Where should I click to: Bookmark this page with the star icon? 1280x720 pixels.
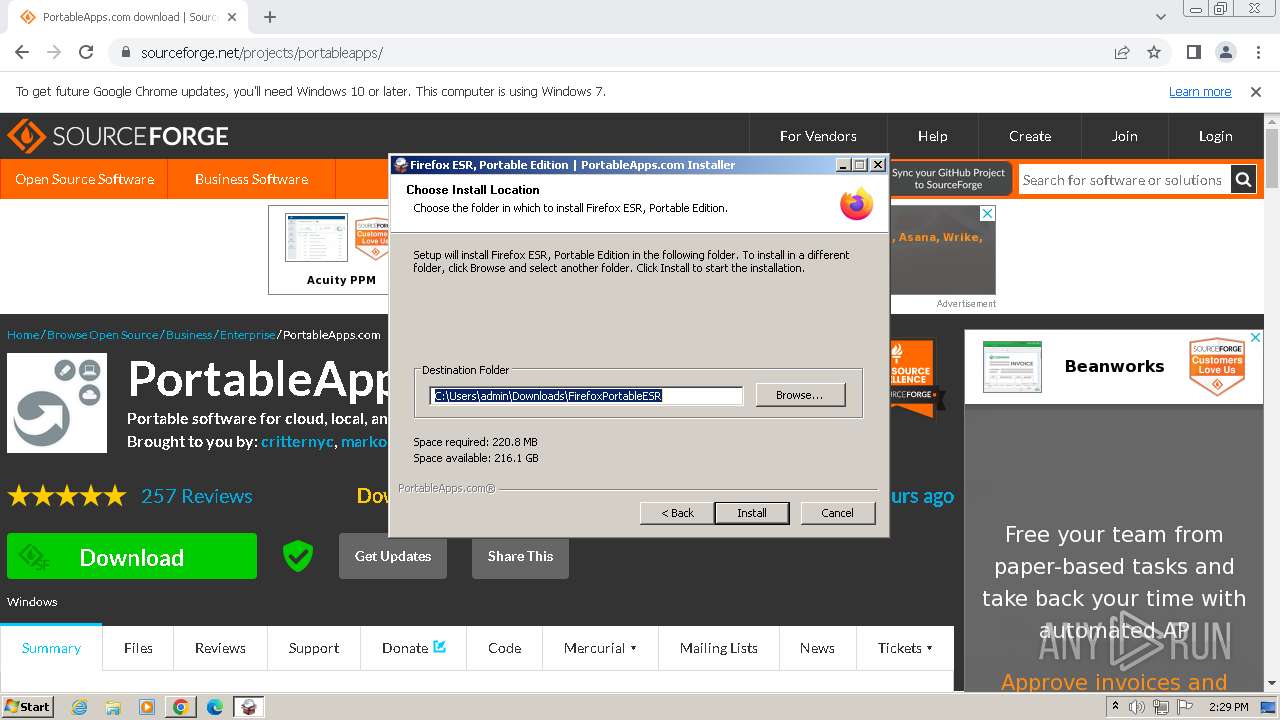click(x=1154, y=52)
